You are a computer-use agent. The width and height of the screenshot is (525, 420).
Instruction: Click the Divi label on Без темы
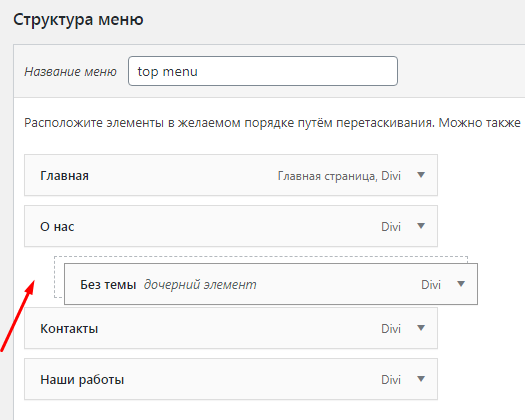(x=431, y=285)
